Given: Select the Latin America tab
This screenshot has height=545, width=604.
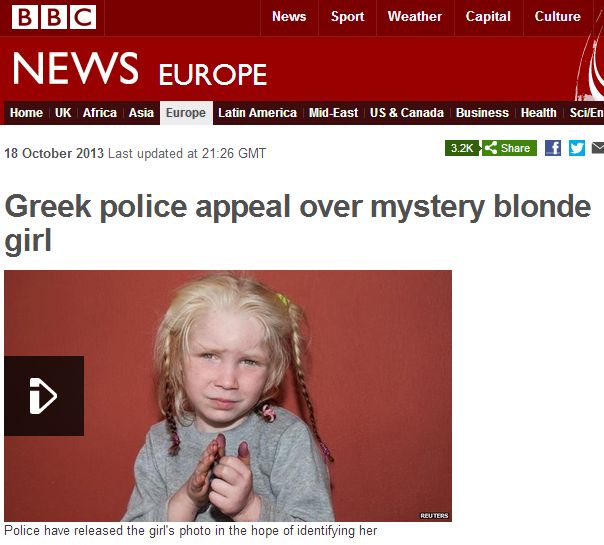Looking at the screenshot, I should pyautogui.click(x=257, y=113).
